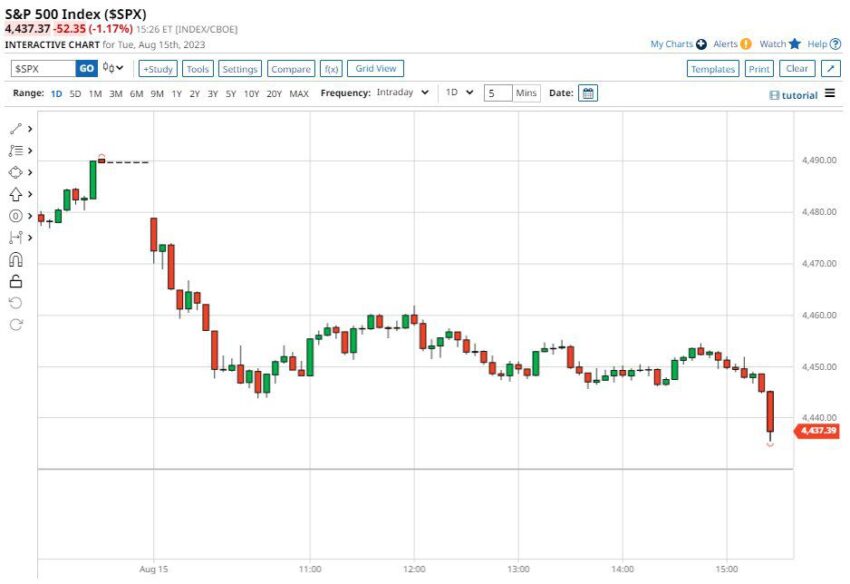Expand the chart type candlestick dropdown

point(113,68)
